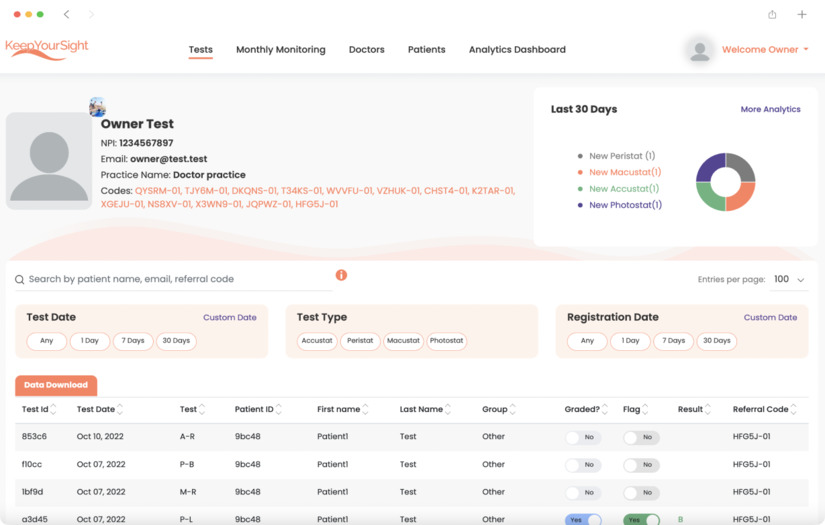
Task: Filter Registration Date by 30 Days
Action: tap(717, 341)
